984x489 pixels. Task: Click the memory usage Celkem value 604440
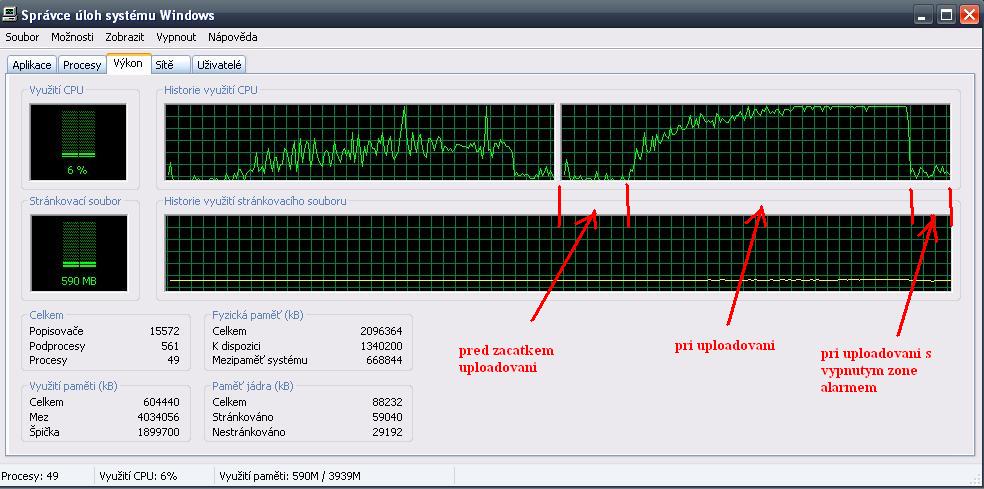(161, 402)
